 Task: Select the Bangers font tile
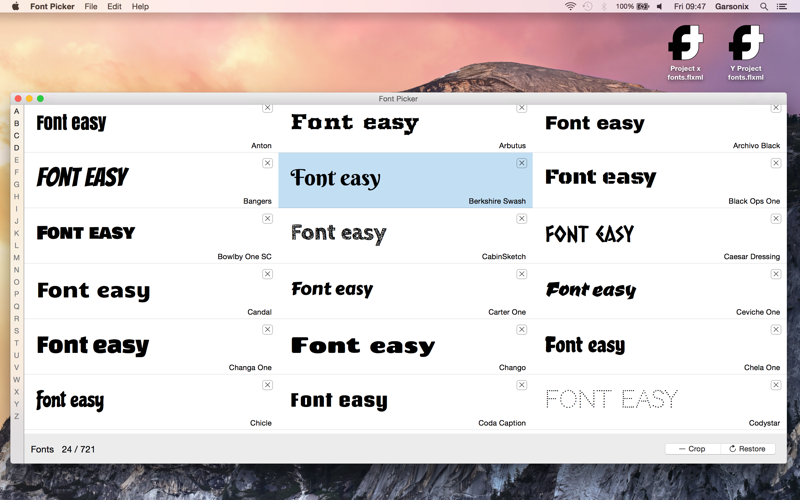(x=151, y=180)
